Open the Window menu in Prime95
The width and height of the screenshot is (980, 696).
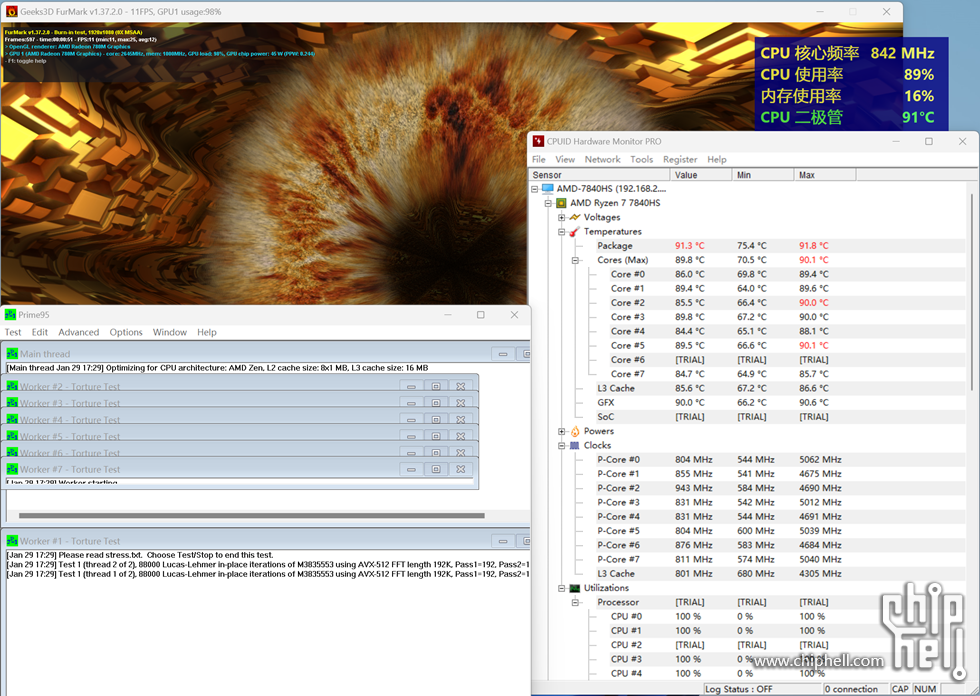point(169,332)
